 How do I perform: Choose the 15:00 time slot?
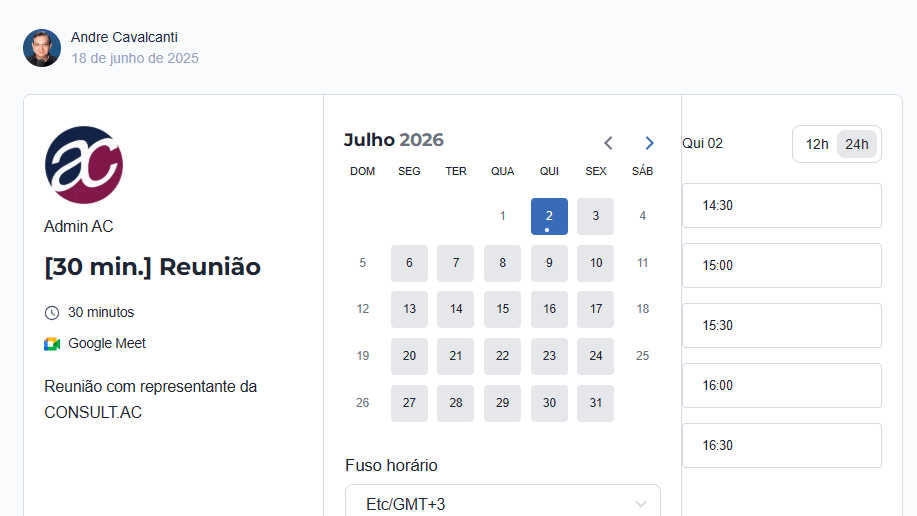point(782,266)
